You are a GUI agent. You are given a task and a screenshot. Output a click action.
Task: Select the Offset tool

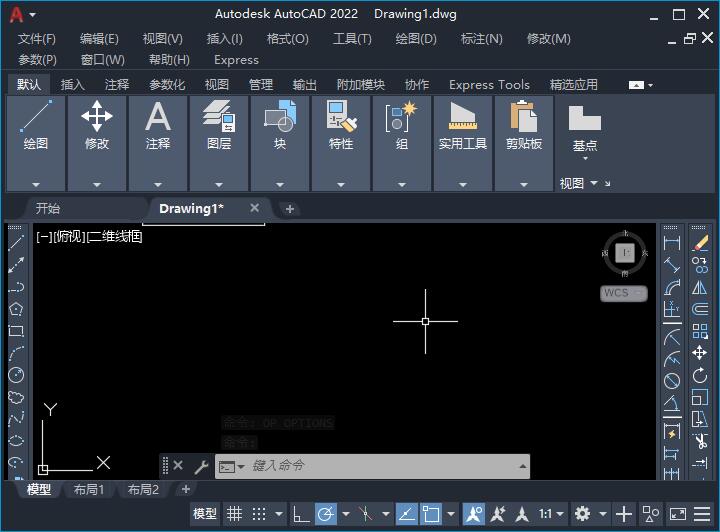coord(700,308)
